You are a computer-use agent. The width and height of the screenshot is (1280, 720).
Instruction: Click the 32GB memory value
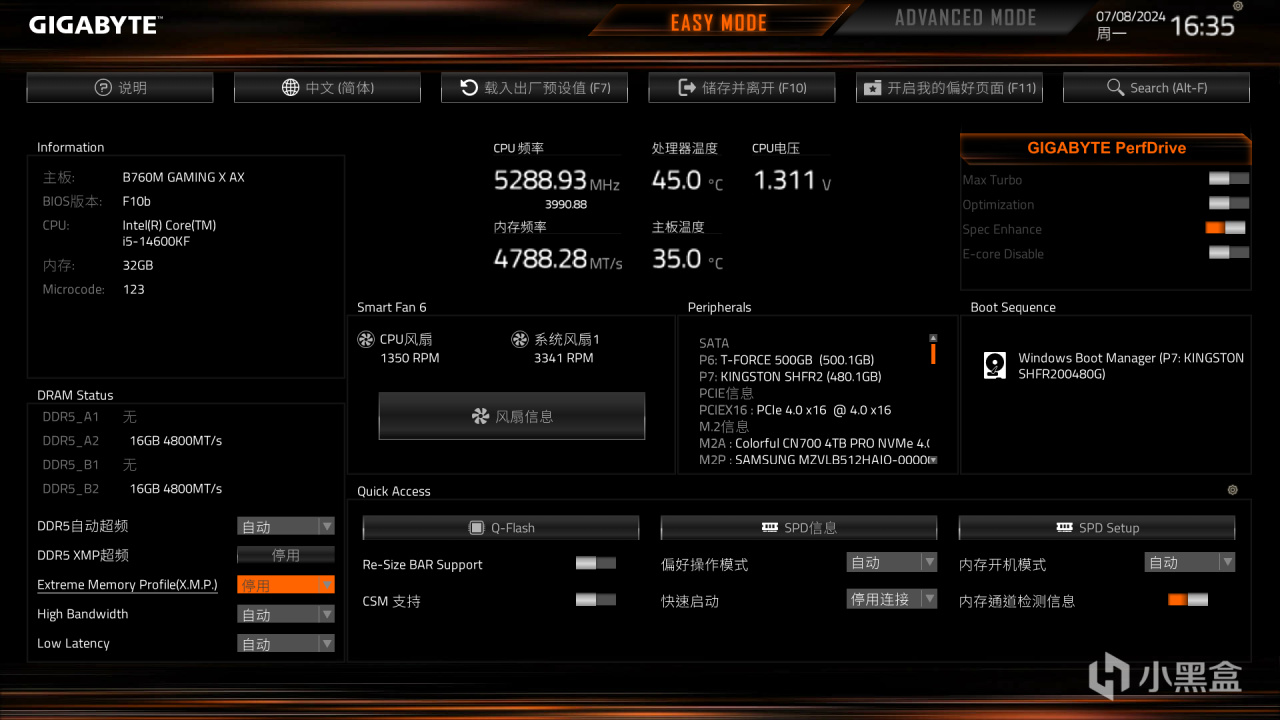[x=138, y=265]
